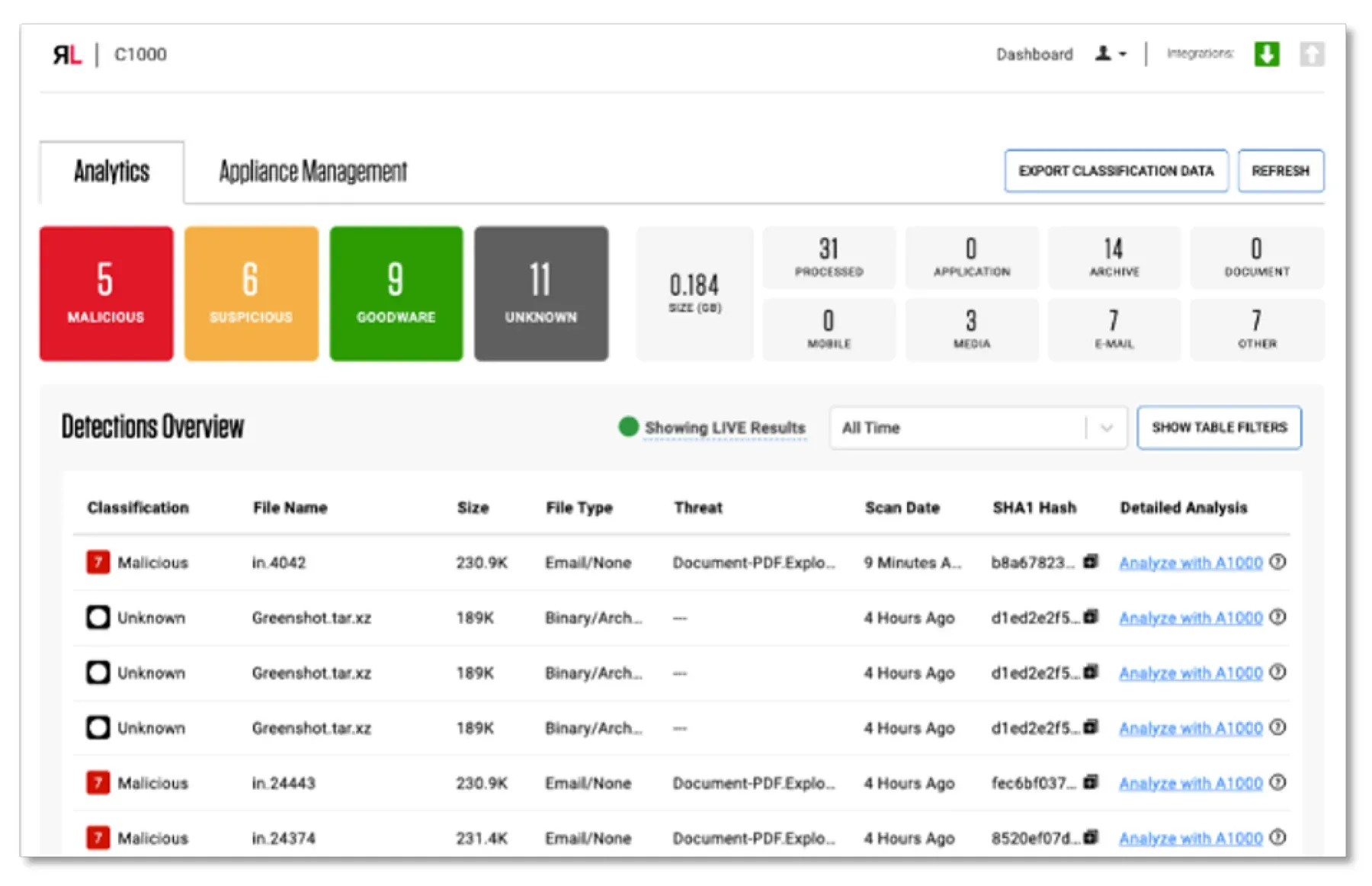Click the green download Integrations icon
1372x886 pixels.
tap(1267, 53)
